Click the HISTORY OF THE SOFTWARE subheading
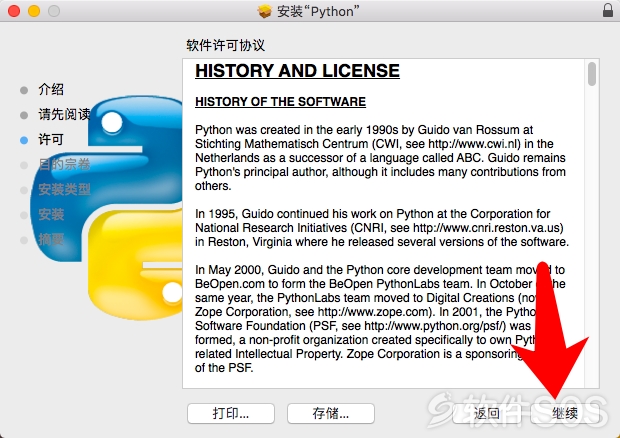 280,102
